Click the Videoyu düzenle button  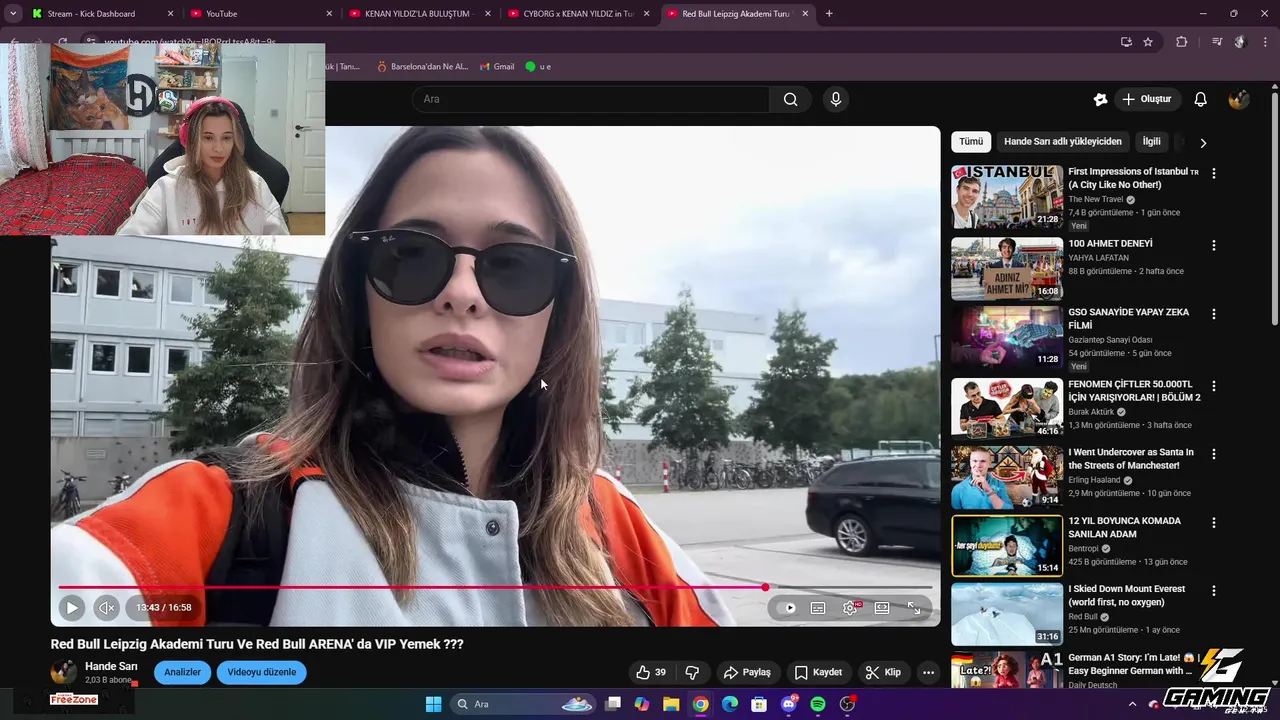261,672
